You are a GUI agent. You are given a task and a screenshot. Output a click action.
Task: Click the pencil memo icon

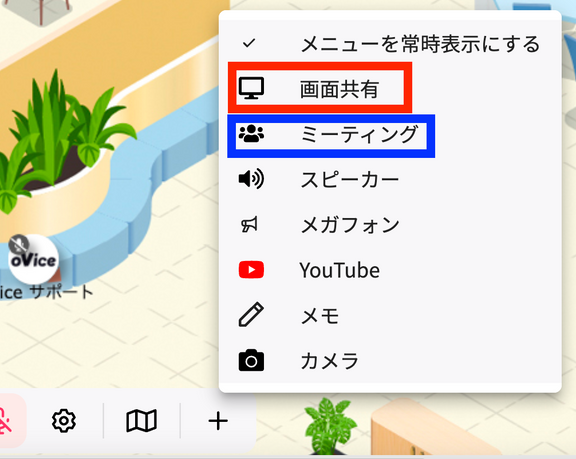pos(251,315)
